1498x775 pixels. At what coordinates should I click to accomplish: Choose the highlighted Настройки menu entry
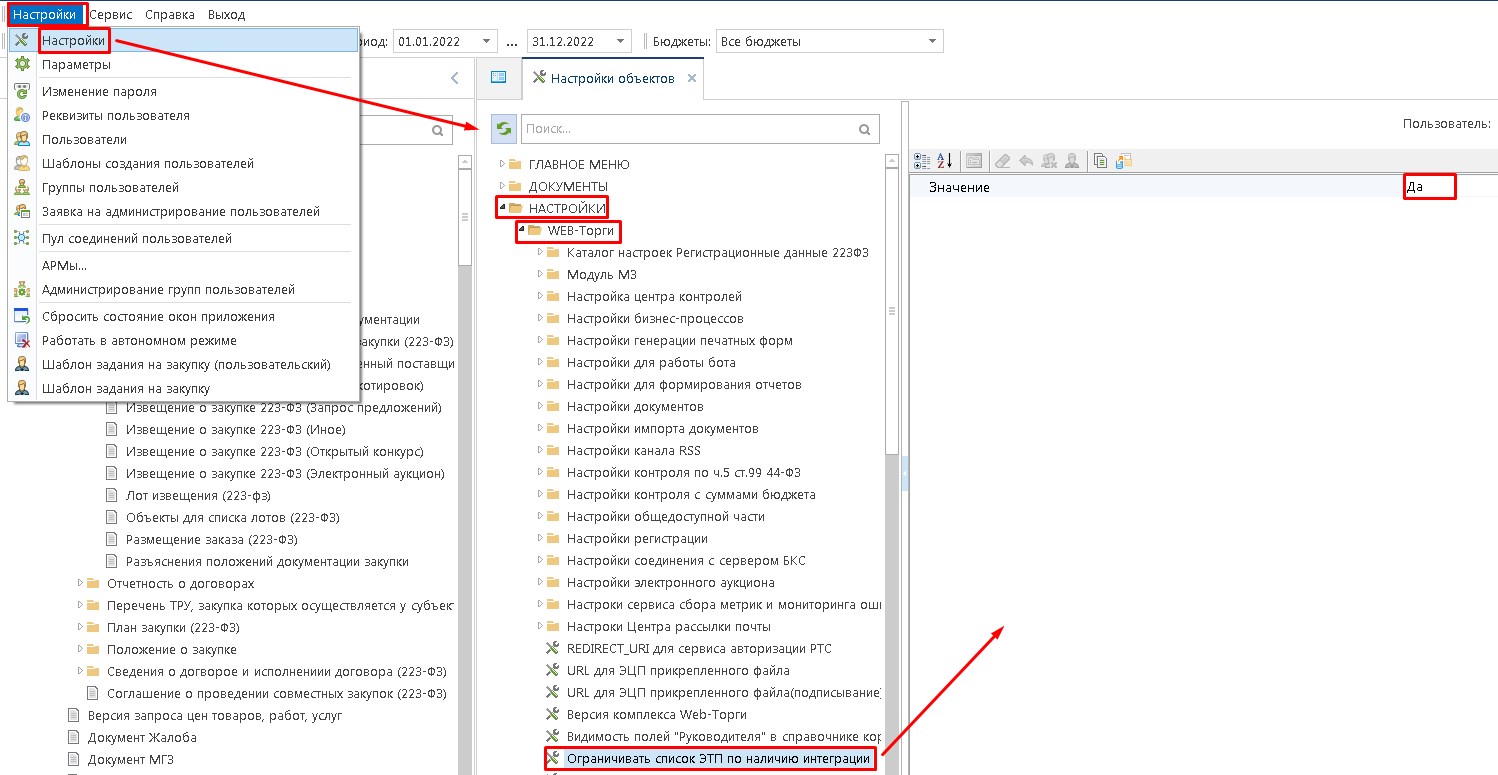[x=183, y=40]
